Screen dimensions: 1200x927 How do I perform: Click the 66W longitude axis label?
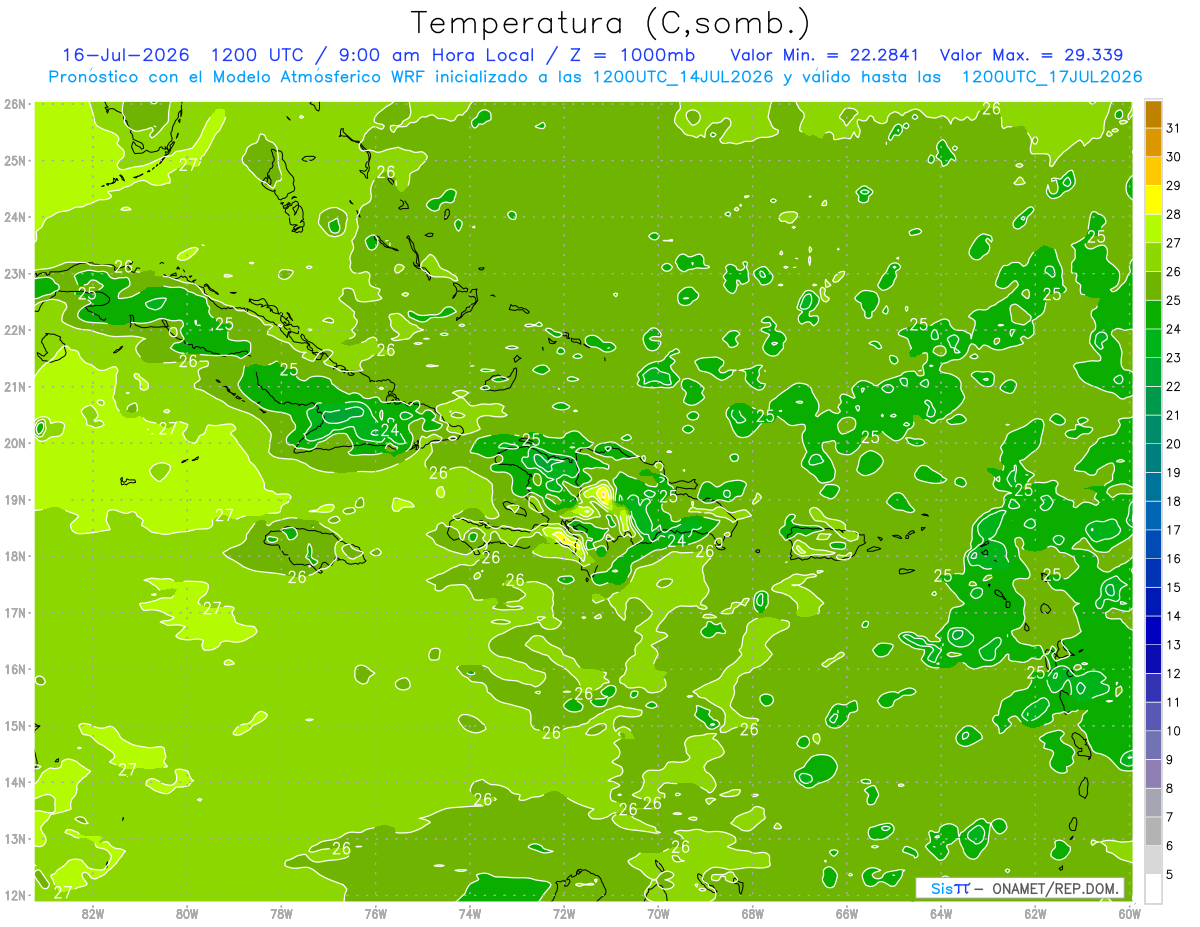coord(847,913)
